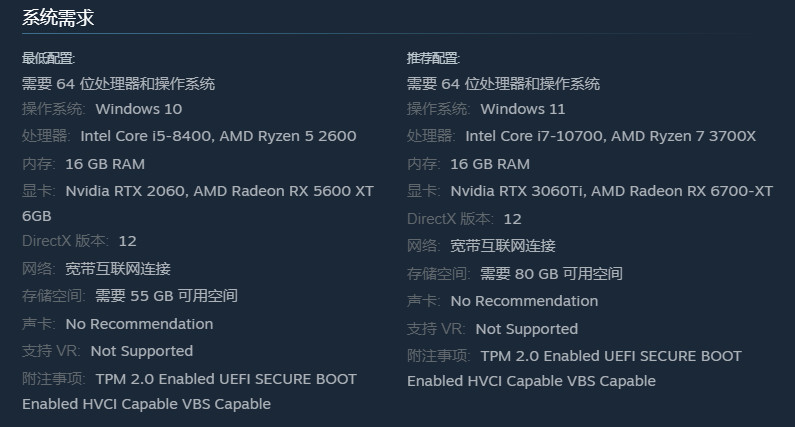Click 16 GB RAM under minimum requirements

[x=105, y=164]
